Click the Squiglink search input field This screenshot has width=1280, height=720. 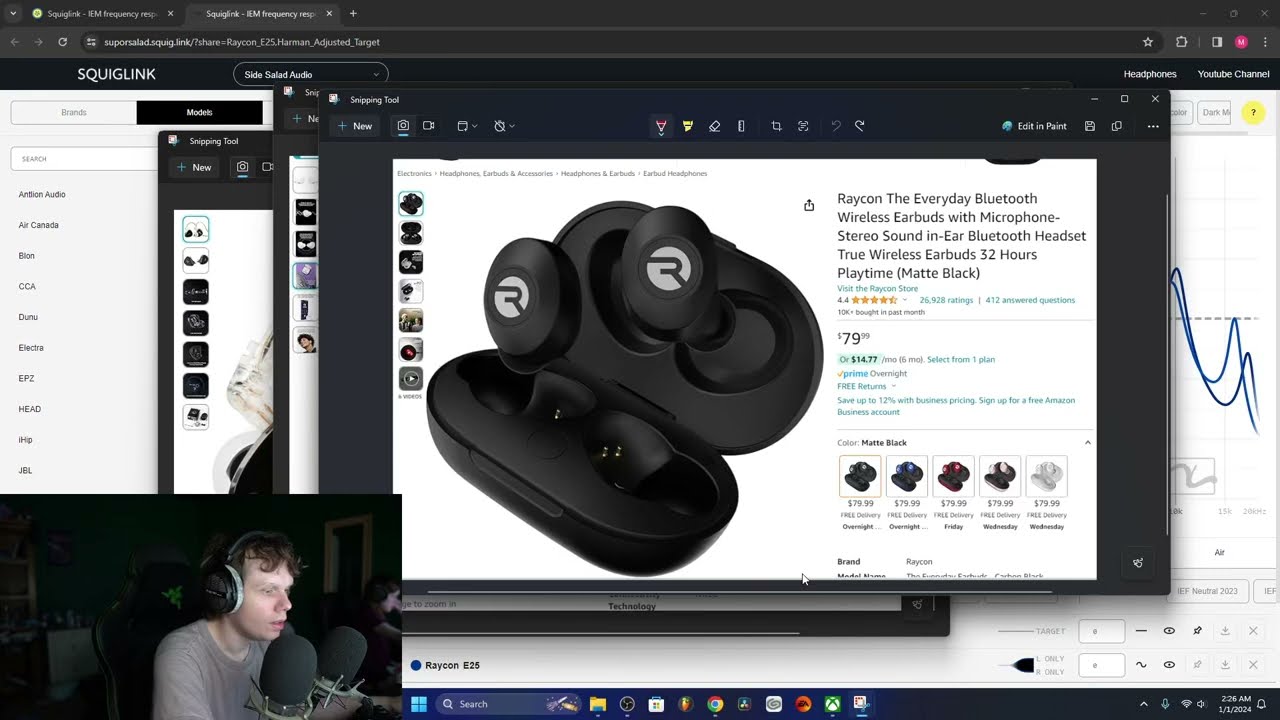click(84, 159)
